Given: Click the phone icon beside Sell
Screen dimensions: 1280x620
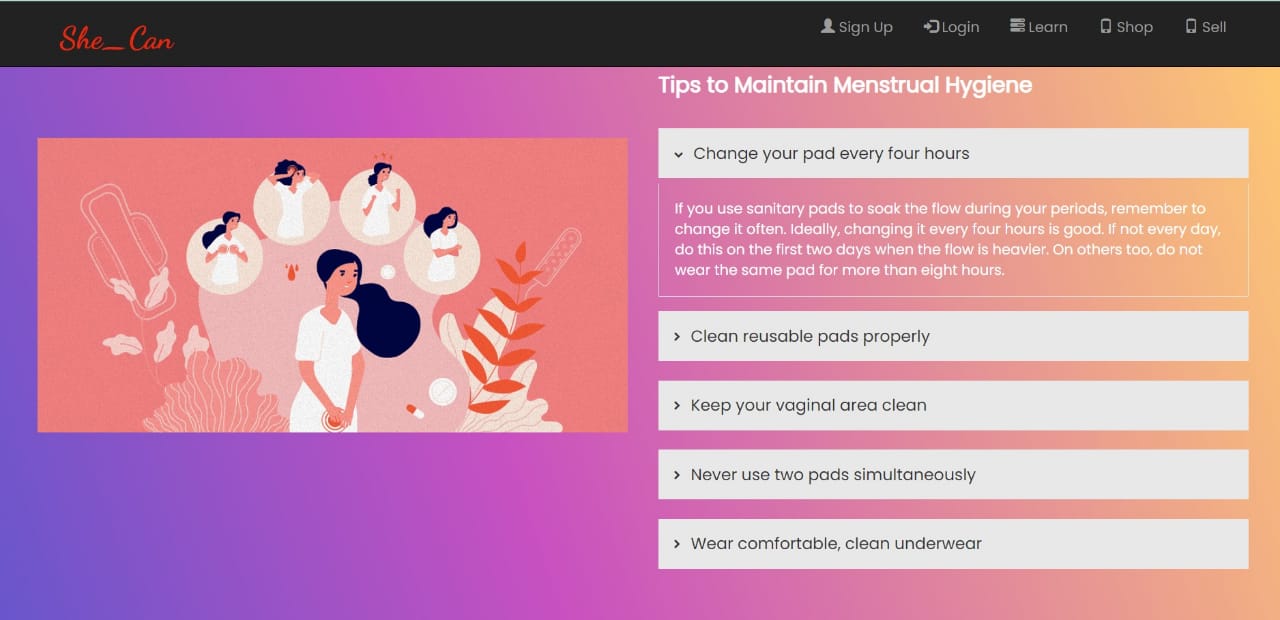Looking at the screenshot, I should click(1191, 26).
